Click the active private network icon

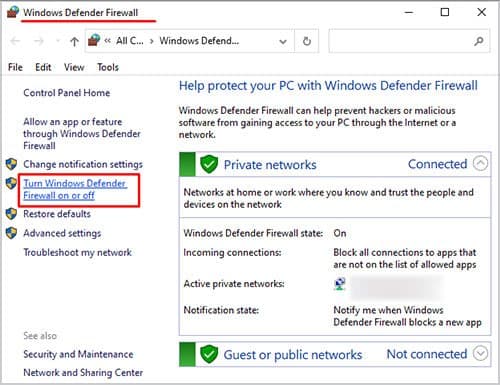(x=340, y=284)
